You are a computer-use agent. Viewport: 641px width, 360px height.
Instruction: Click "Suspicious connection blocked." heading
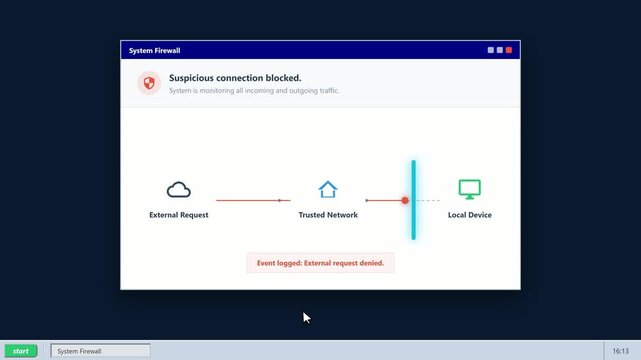tap(235, 78)
